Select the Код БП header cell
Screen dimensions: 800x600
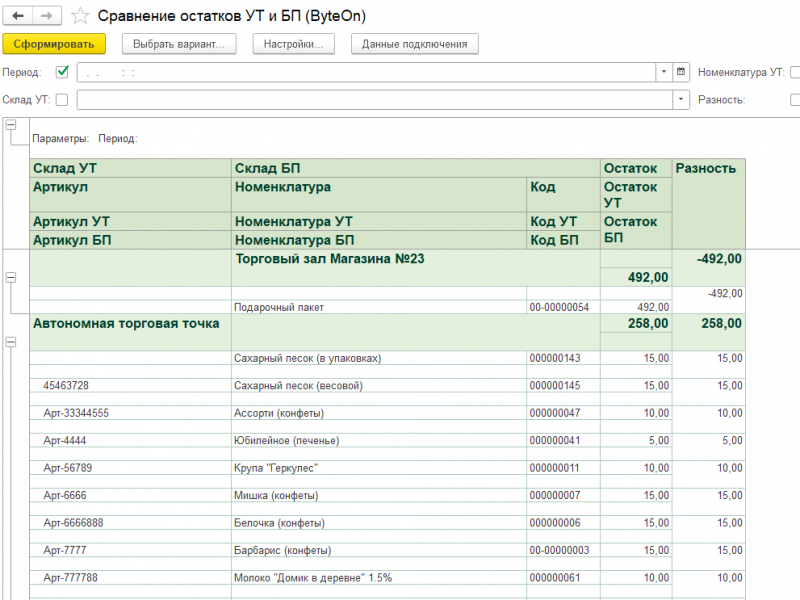pos(563,240)
